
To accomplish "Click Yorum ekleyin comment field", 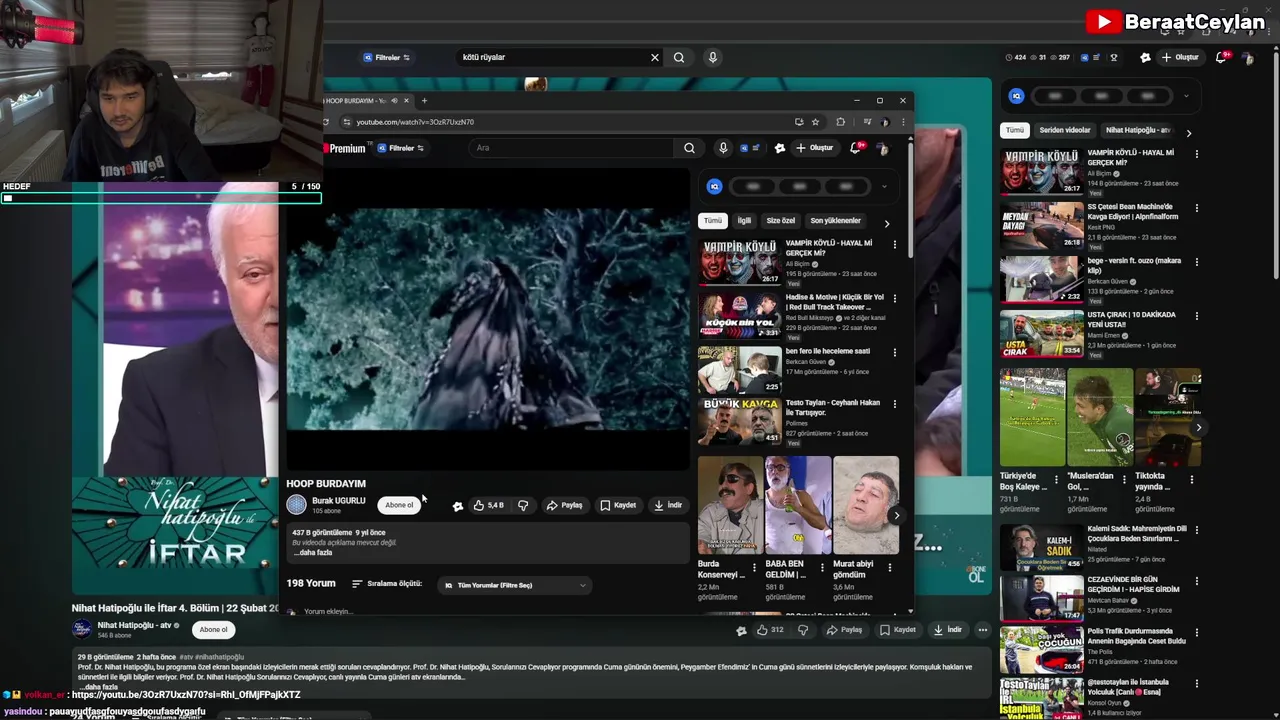I will click(327, 611).
